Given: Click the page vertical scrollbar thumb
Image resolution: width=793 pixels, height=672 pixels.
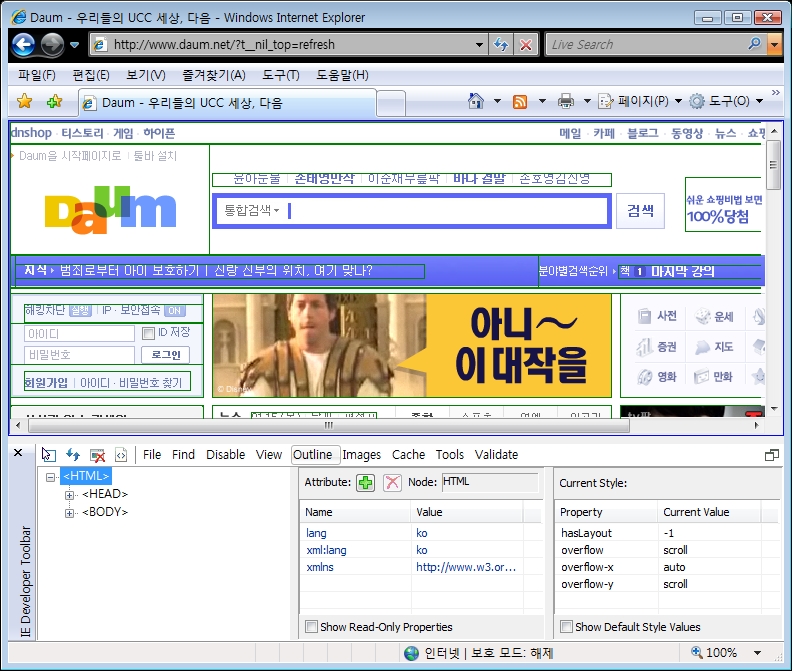Looking at the screenshot, I should [773, 165].
